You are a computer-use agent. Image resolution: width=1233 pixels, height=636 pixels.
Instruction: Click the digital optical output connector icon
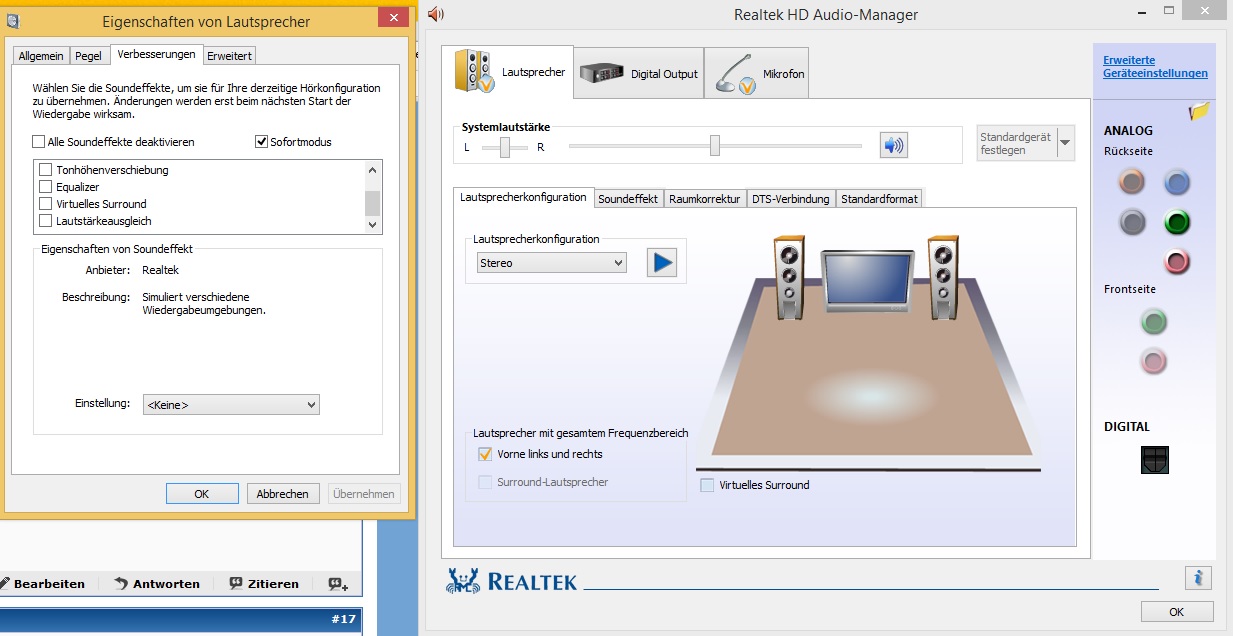(1155, 460)
